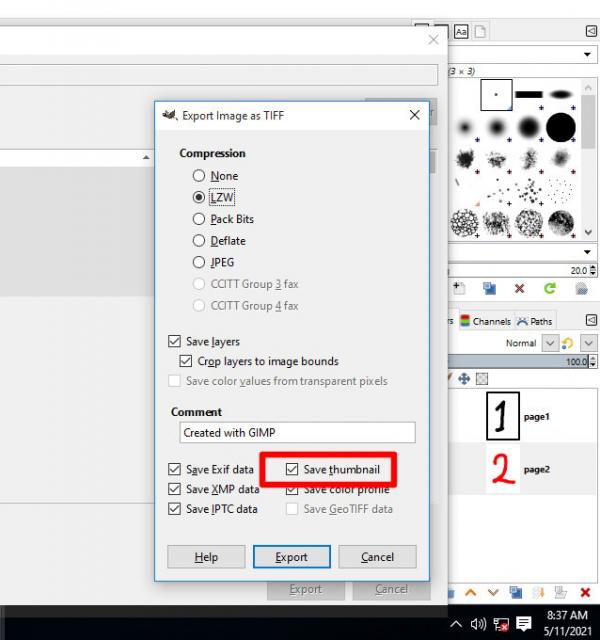Duplicate the layer using the layers panel blue squares icon
This screenshot has height=640, width=600.
coord(516,592)
